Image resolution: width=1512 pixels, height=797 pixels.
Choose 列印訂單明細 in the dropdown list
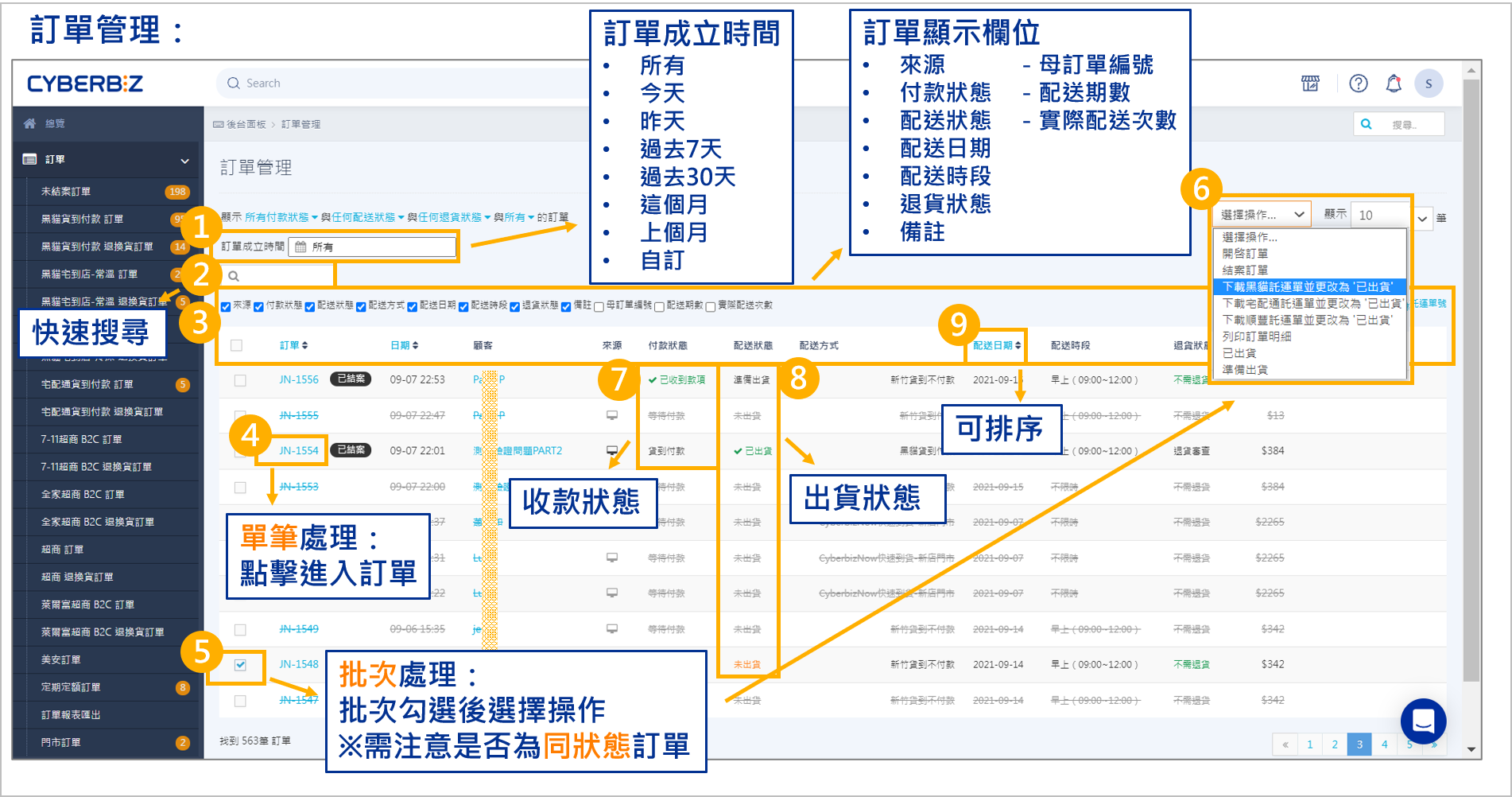[x=1256, y=336]
